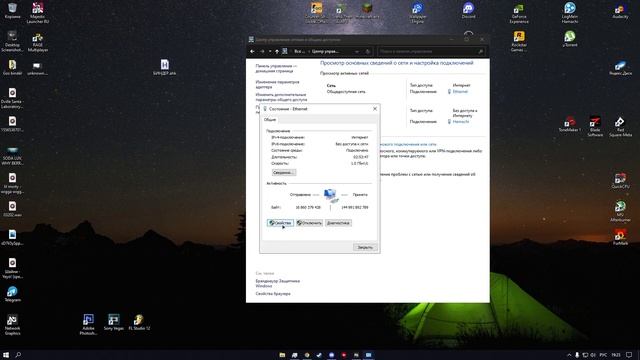This screenshot has height=360, width=640.
Task: Open taskbar search magnifier
Action: point(18,355)
